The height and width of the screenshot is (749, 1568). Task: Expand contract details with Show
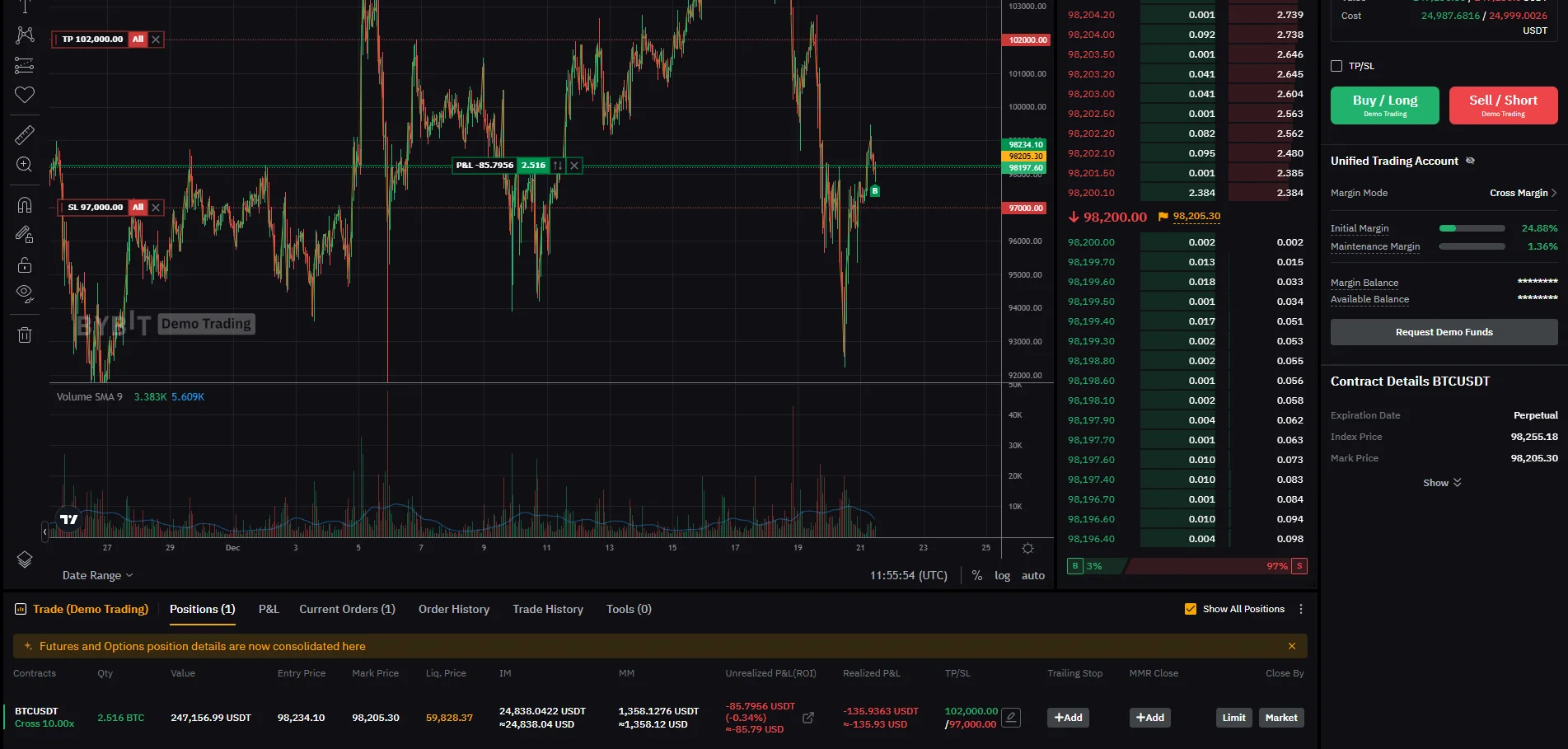[1442, 483]
